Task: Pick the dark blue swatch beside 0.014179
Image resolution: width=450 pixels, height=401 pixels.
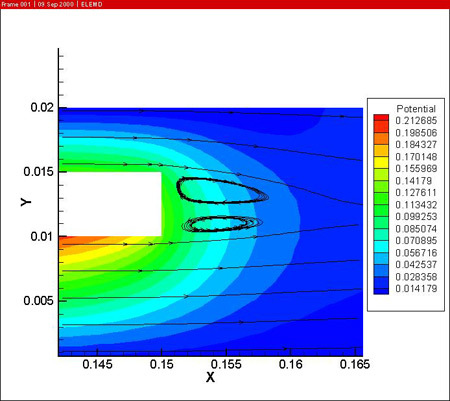Action: 381,291
